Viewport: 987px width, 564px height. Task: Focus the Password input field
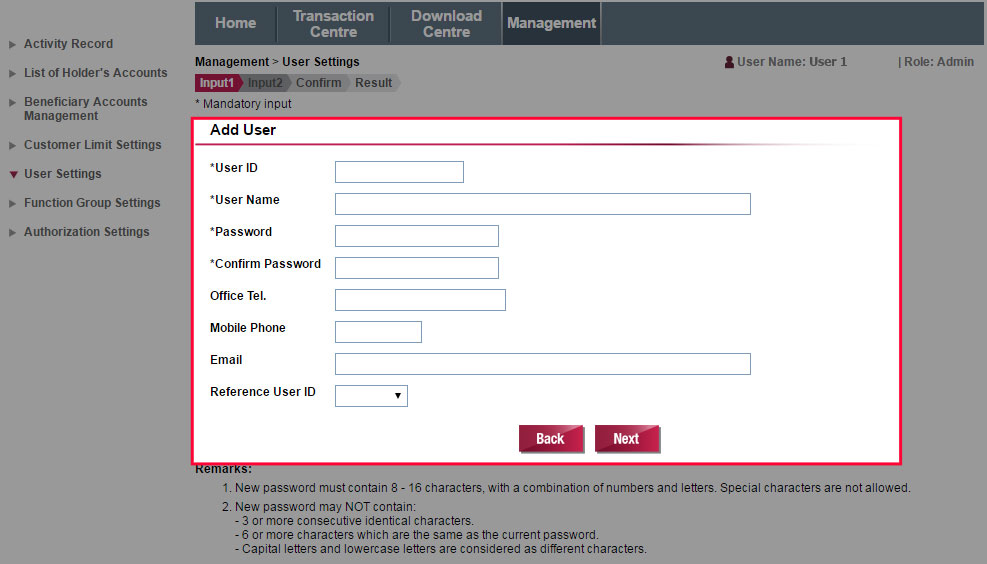417,236
